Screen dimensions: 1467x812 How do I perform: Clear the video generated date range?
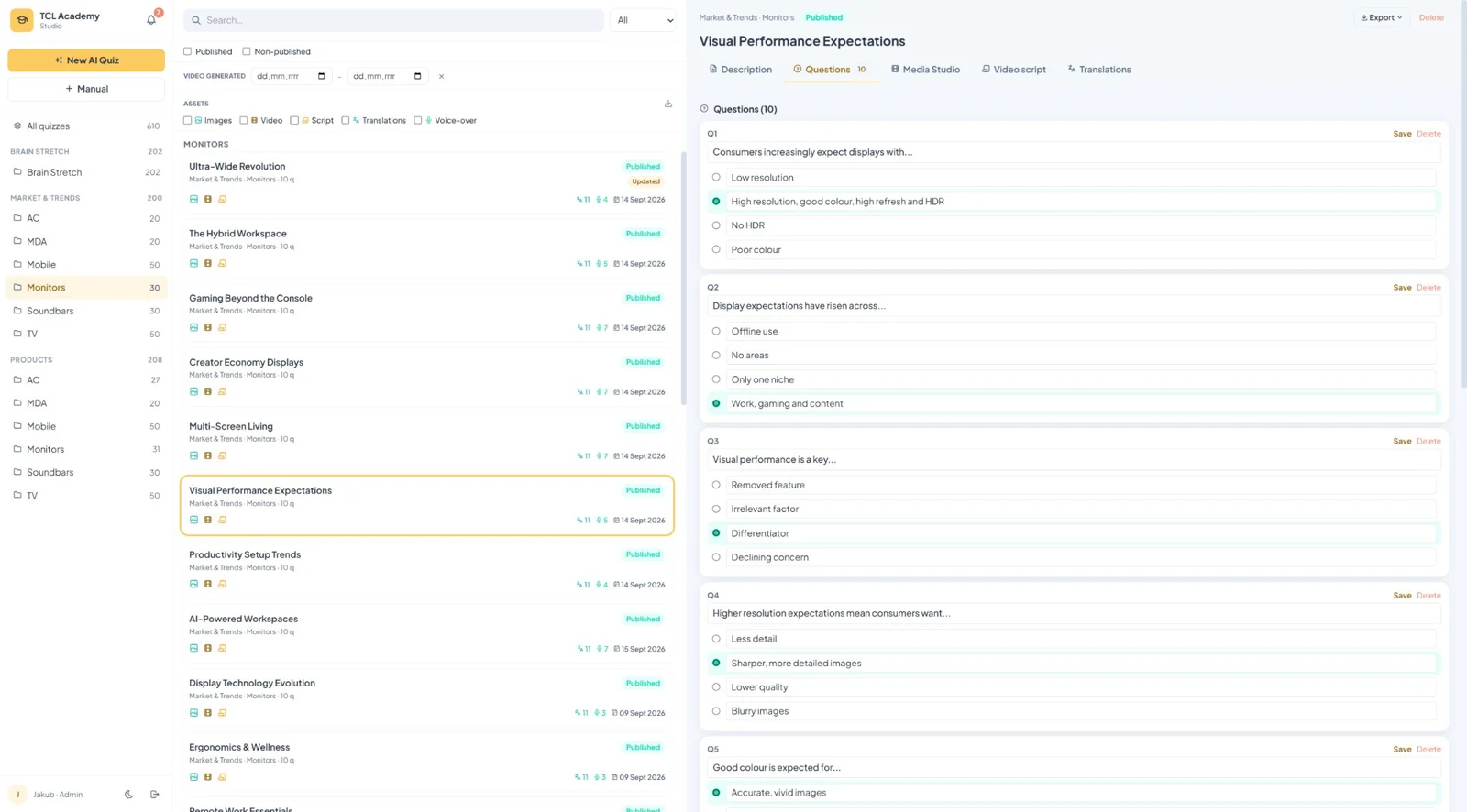(x=441, y=76)
